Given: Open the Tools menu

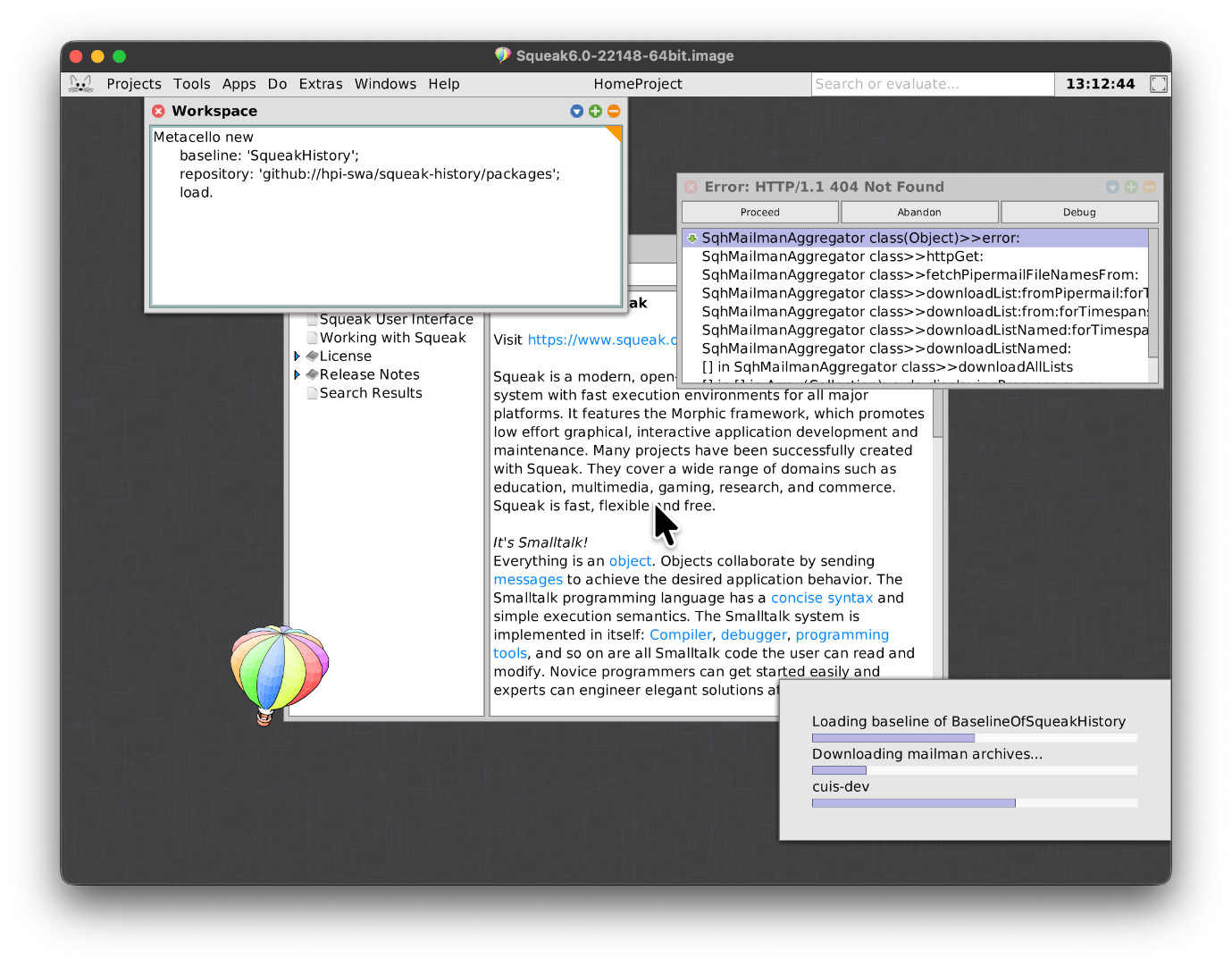Looking at the screenshot, I should click(191, 84).
